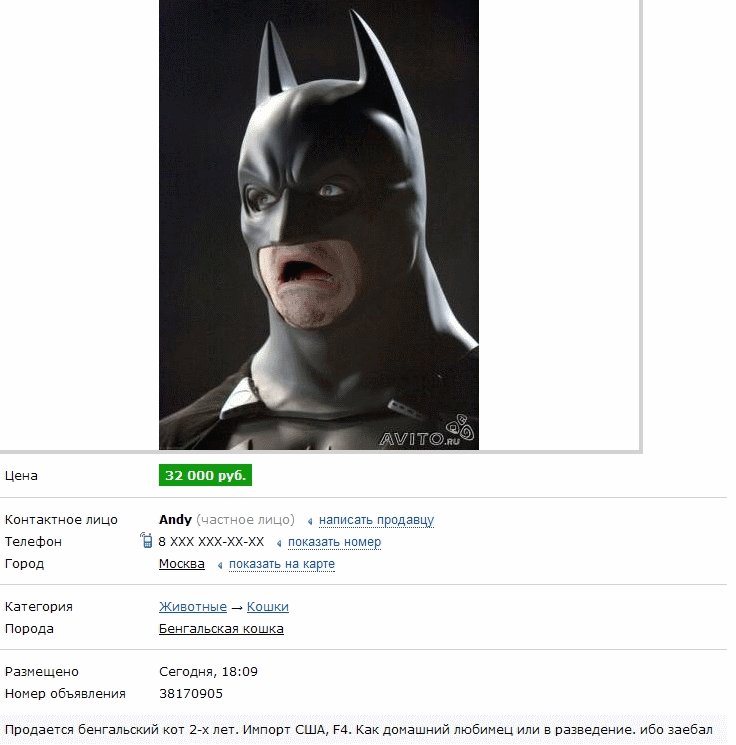Open the Москва city link
This screenshot has height=745, width=736.
click(182, 564)
